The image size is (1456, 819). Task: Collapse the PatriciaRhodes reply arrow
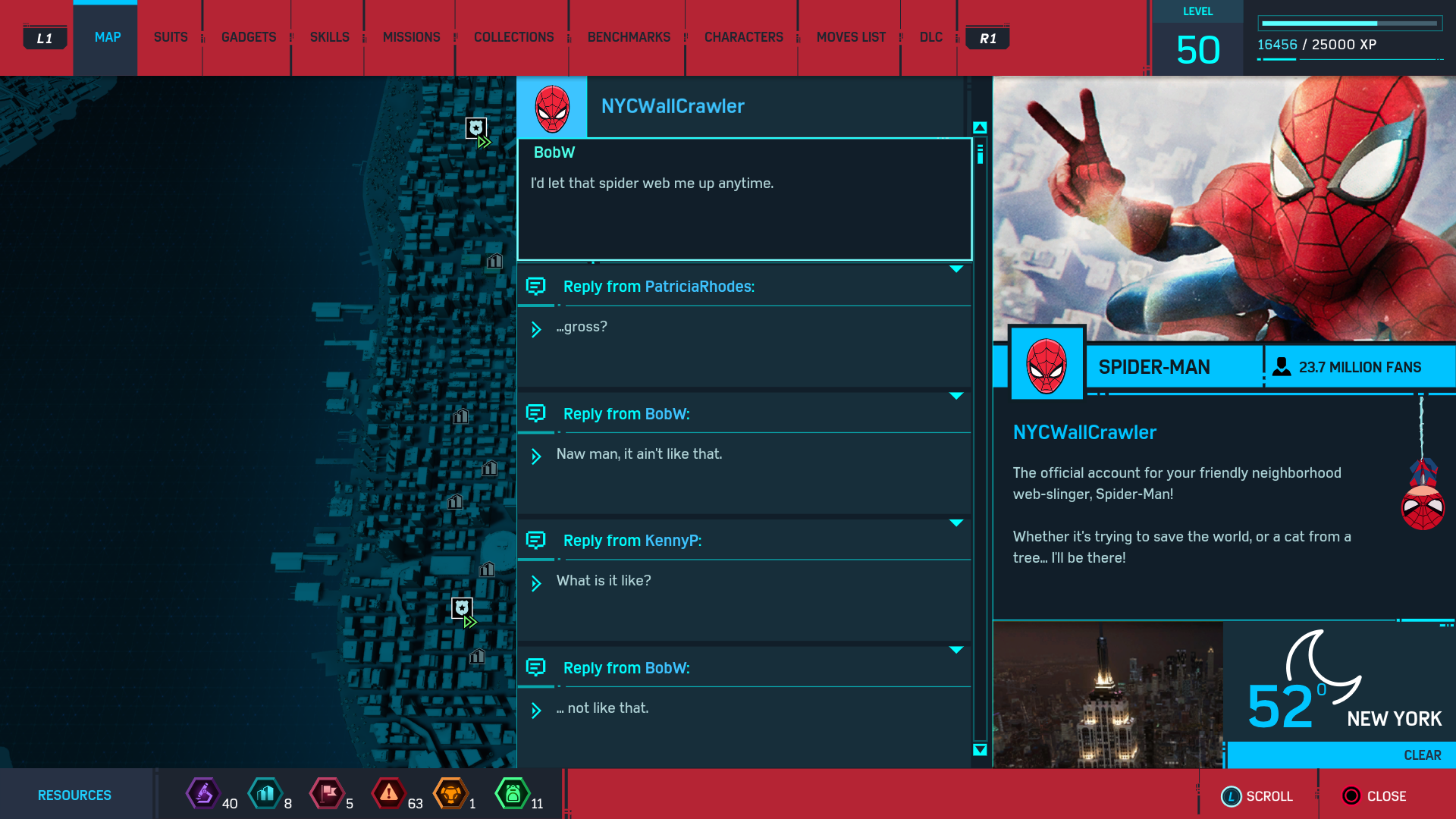956,269
